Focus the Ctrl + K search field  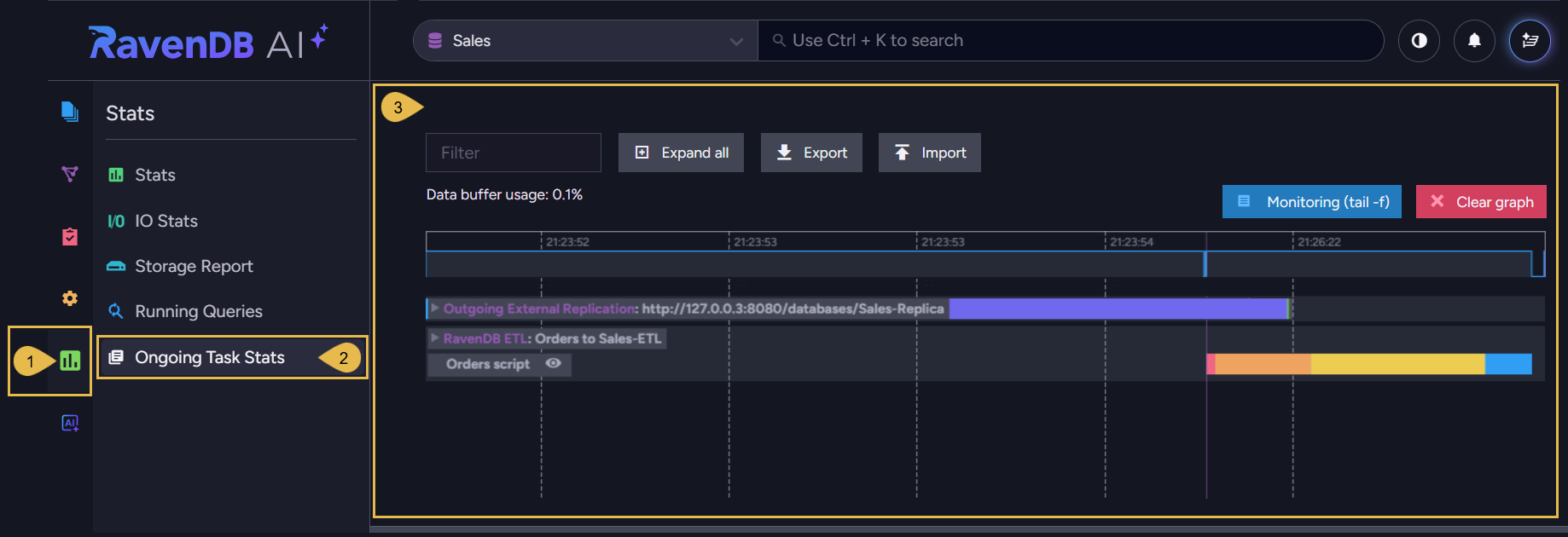pos(1071,40)
